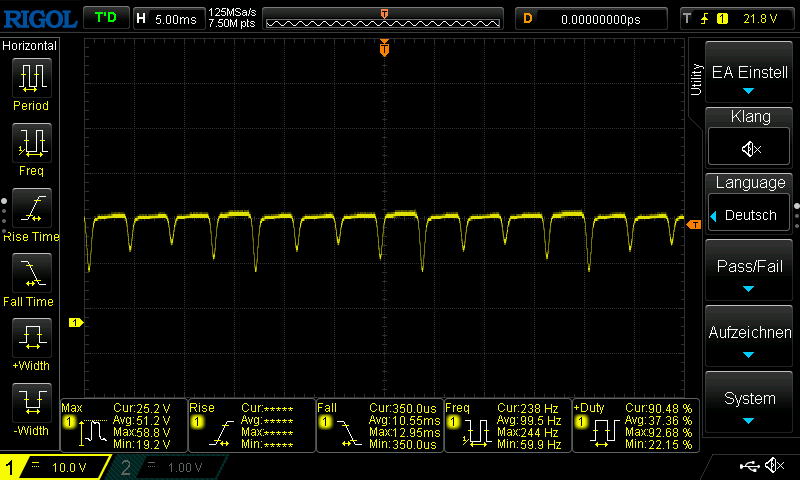800x480 pixels.
Task: Click the USB connection status icon
Action: click(x=749, y=465)
